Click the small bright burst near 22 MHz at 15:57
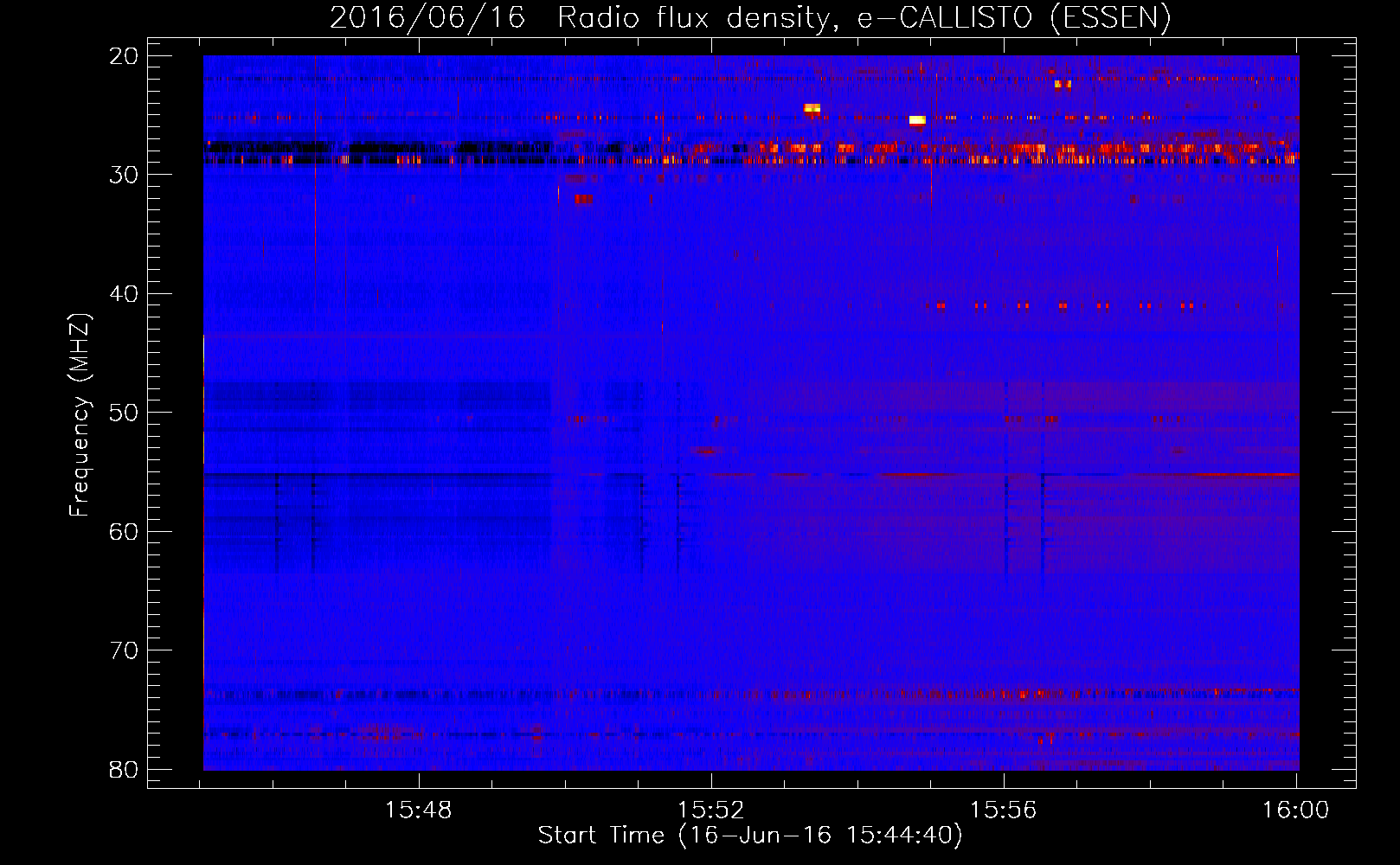 tap(1063, 84)
